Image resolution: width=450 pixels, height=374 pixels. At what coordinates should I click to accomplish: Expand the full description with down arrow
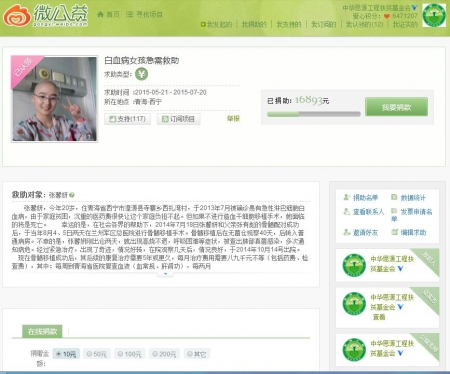click(x=165, y=274)
